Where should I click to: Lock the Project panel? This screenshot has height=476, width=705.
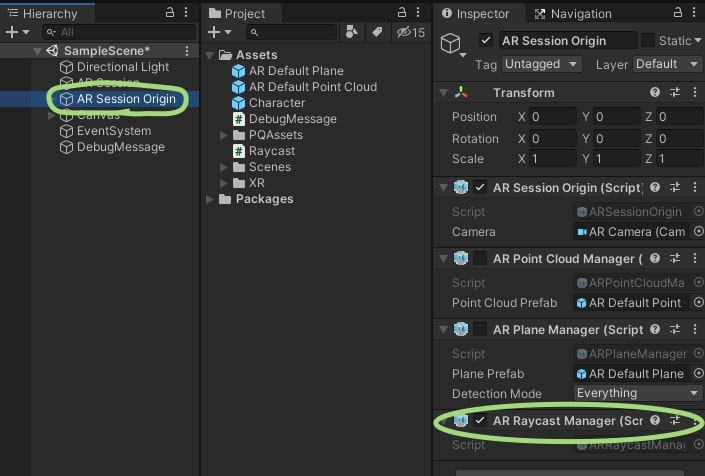coord(402,12)
